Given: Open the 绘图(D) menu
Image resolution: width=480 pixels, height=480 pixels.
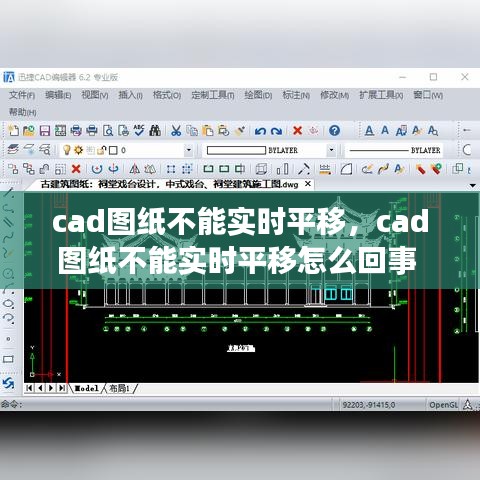Looking at the screenshot, I should 258,95.
